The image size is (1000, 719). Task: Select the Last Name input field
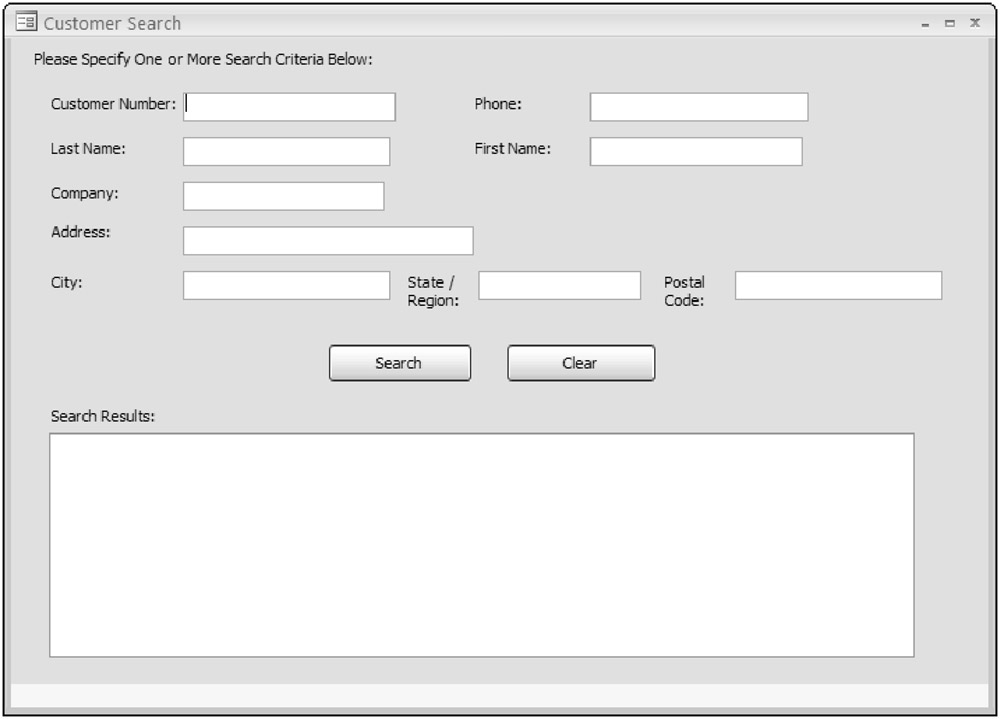(286, 152)
